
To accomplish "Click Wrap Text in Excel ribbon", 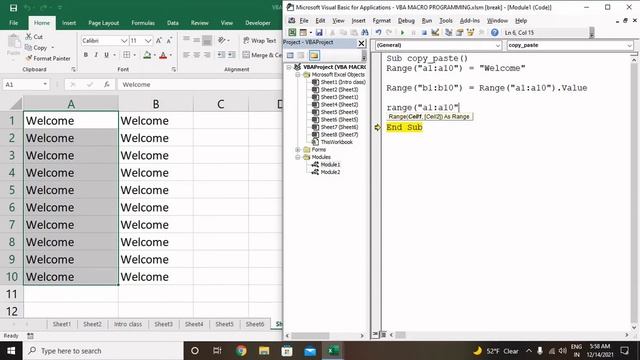I will tap(260, 40).
